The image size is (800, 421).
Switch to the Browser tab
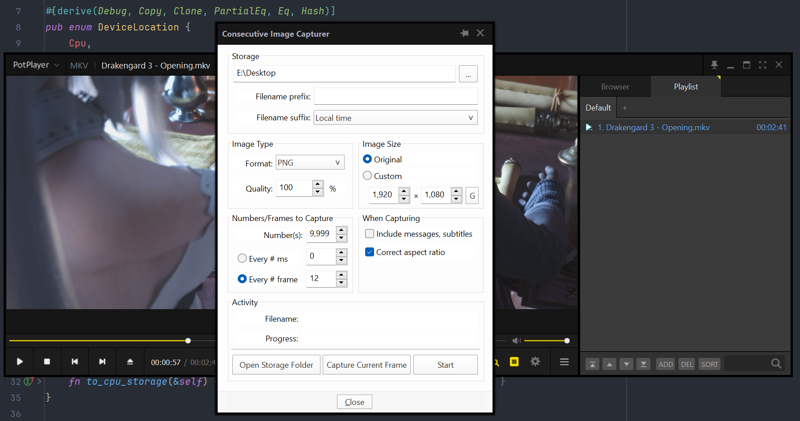(615, 87)
